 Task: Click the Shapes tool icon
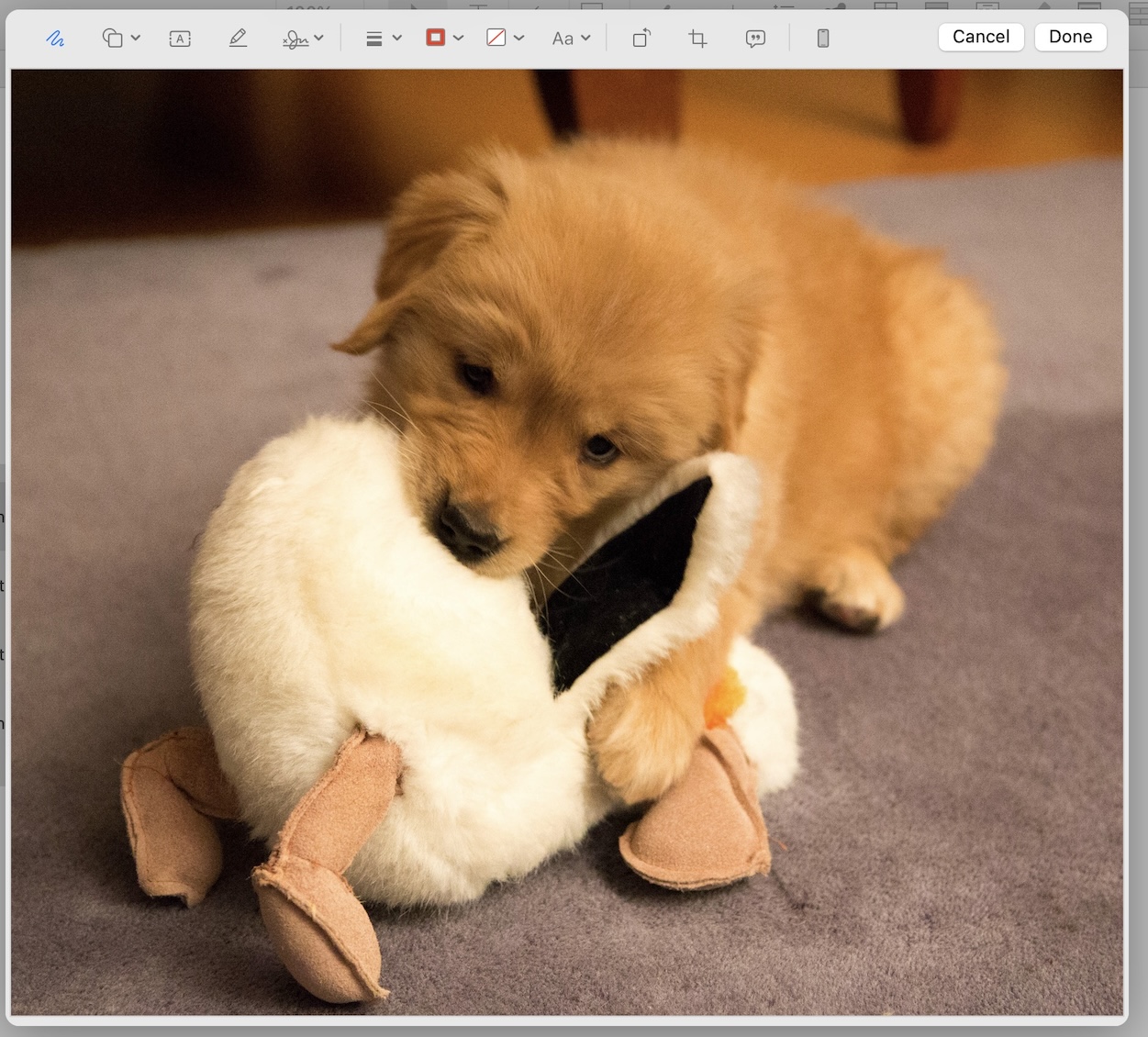[x=112, y=39]
